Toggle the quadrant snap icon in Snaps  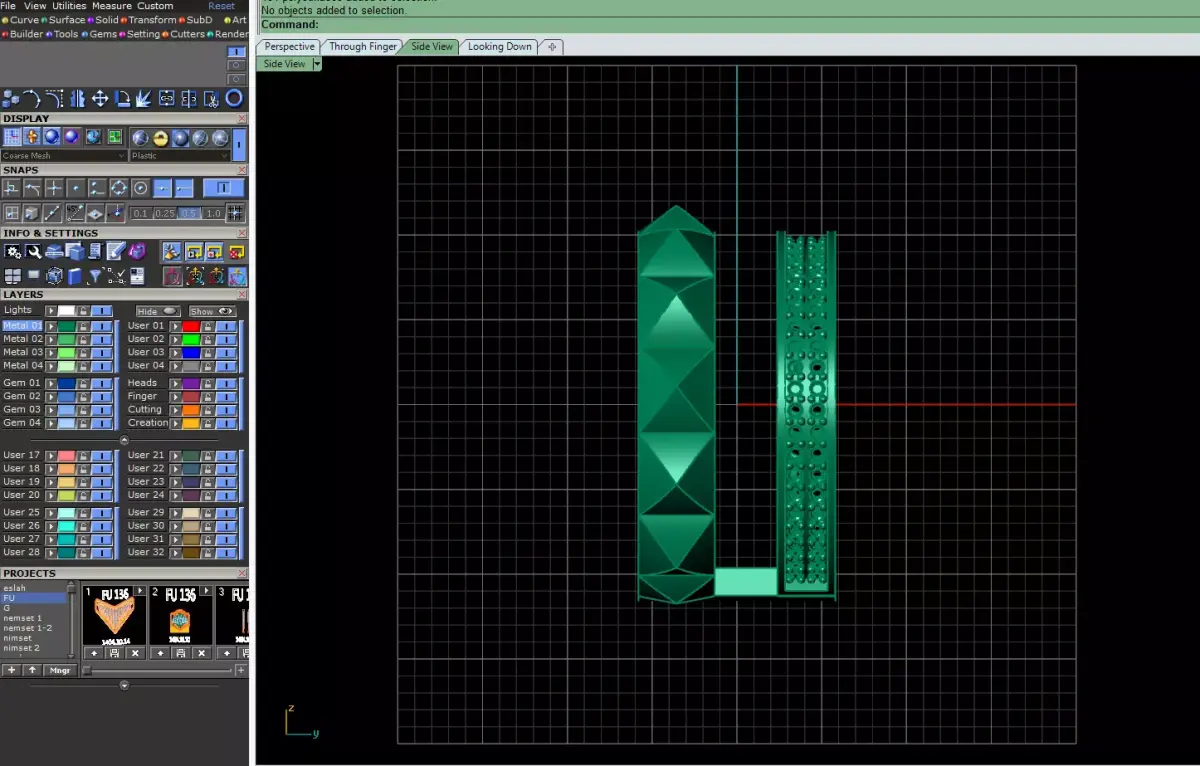[x=119, y=188]
